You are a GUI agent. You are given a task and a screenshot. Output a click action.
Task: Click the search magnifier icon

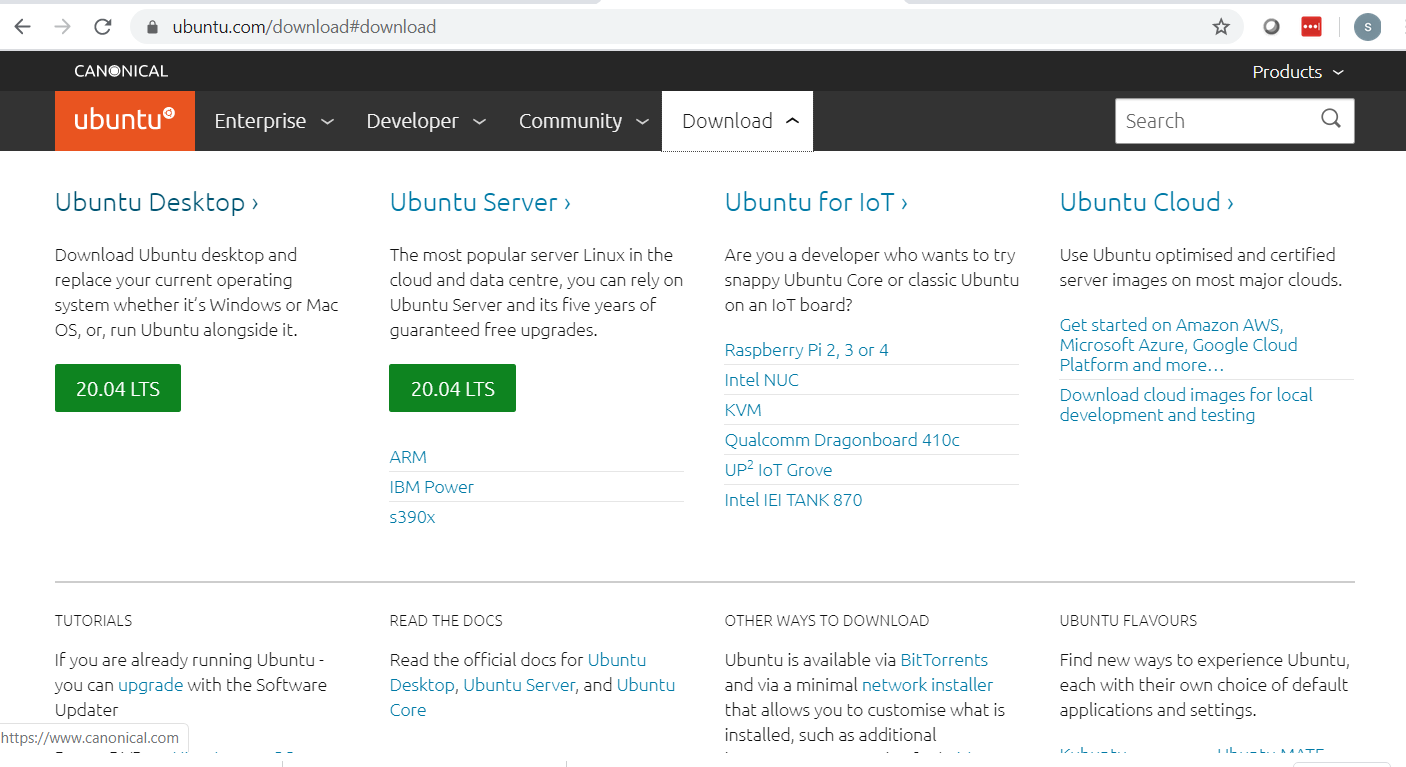(x=1330, y=120)
